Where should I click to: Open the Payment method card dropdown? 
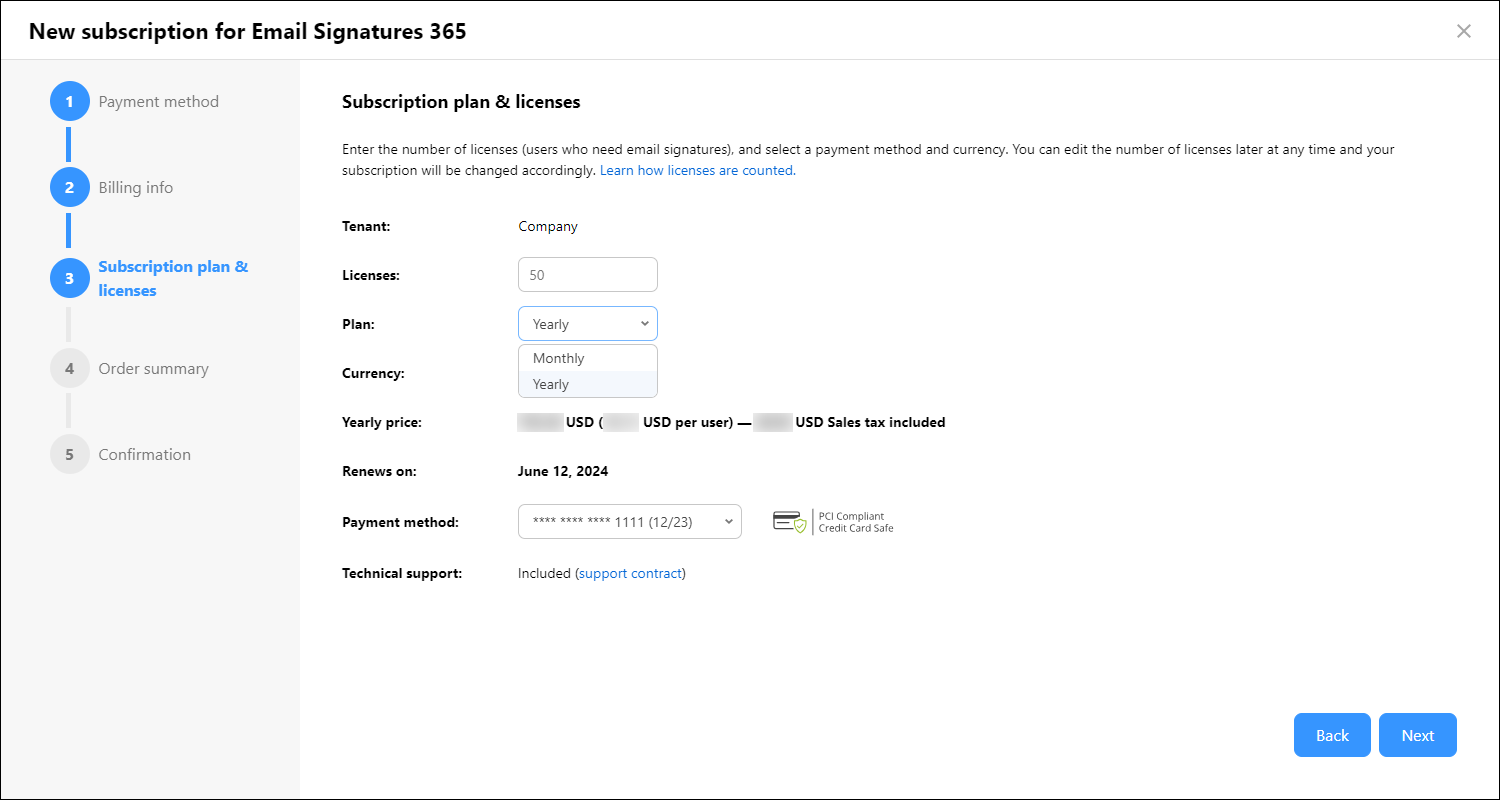click(x=630, y=521)
